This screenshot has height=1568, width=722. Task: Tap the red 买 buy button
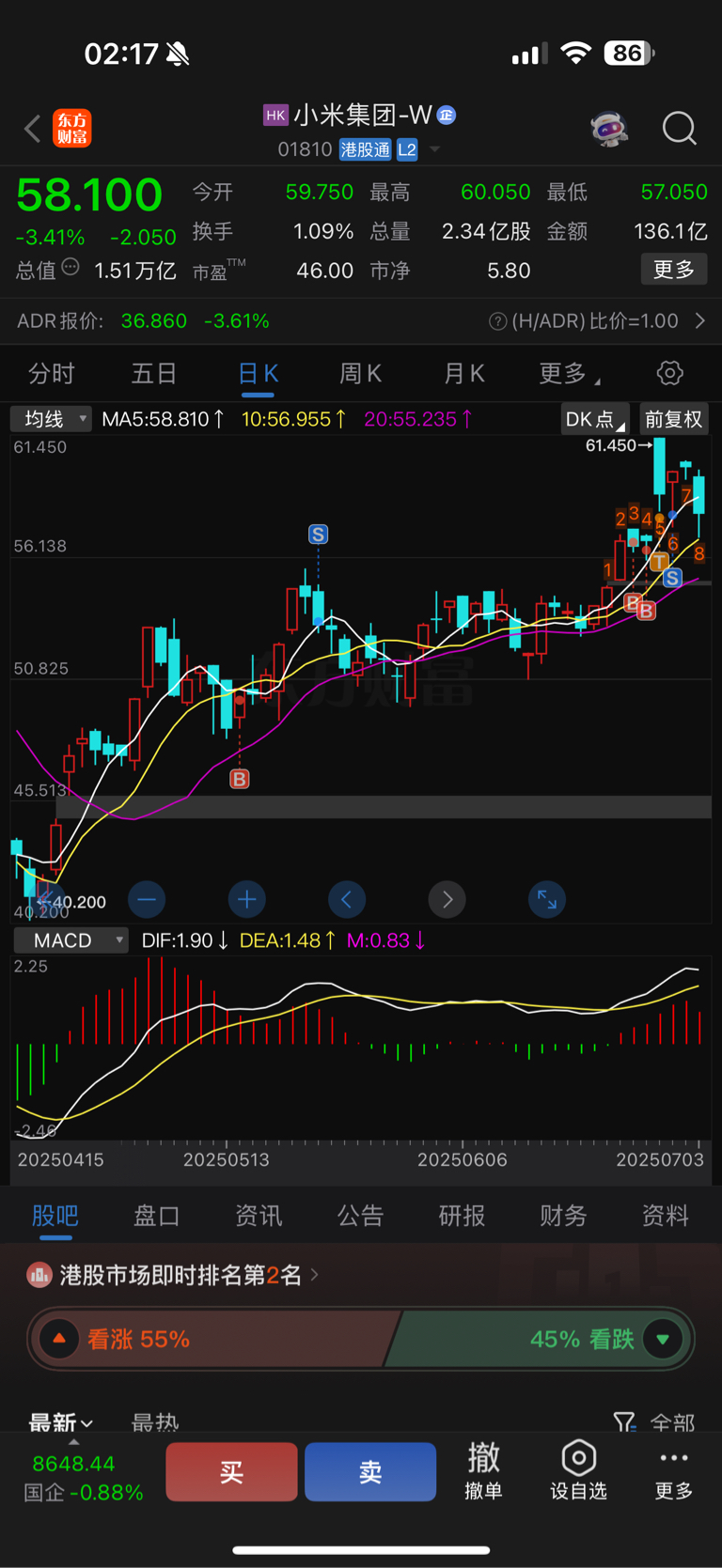tap(232, 1471)
